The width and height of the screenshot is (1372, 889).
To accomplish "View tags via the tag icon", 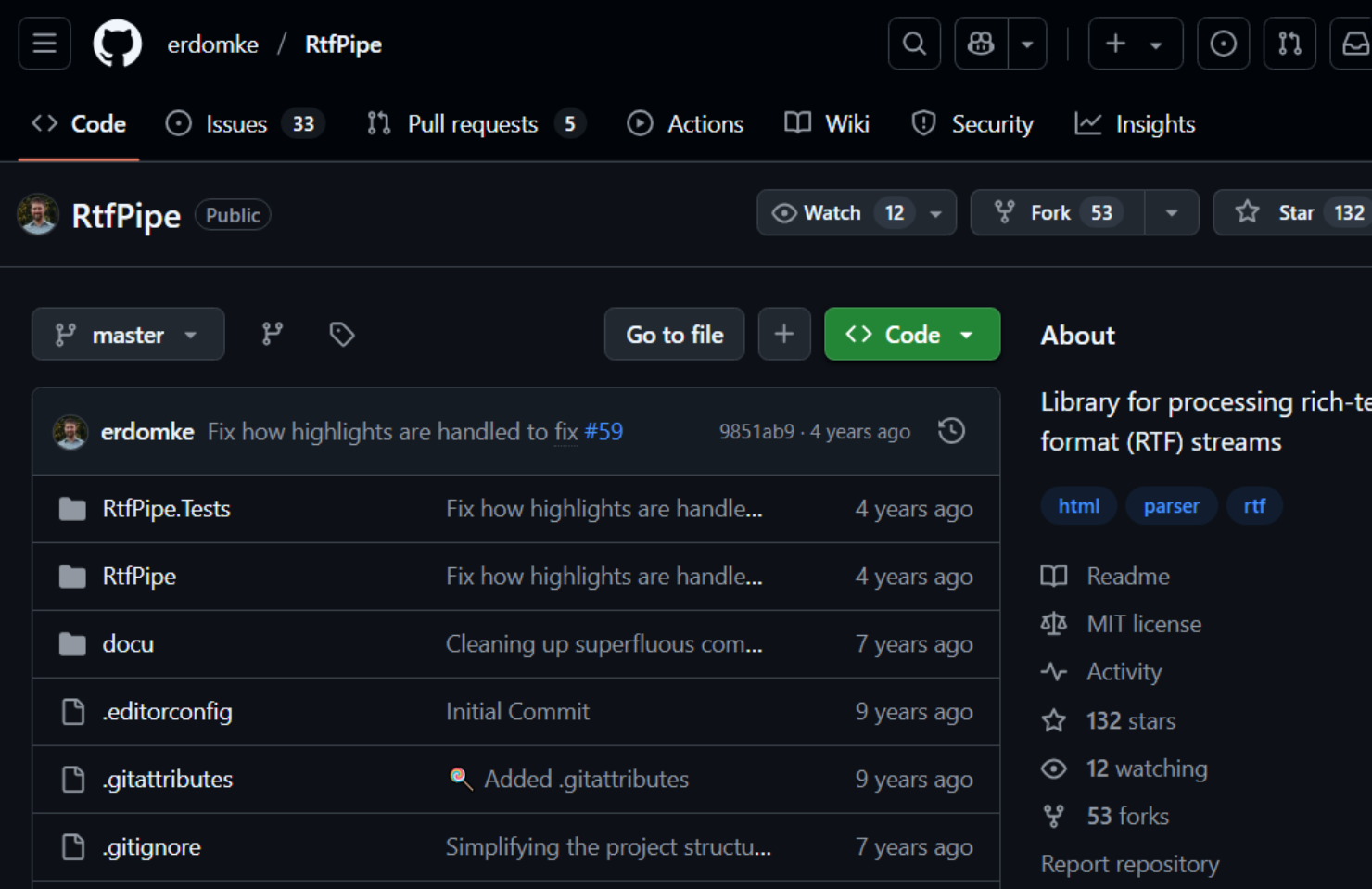I will tap(342, 334).
